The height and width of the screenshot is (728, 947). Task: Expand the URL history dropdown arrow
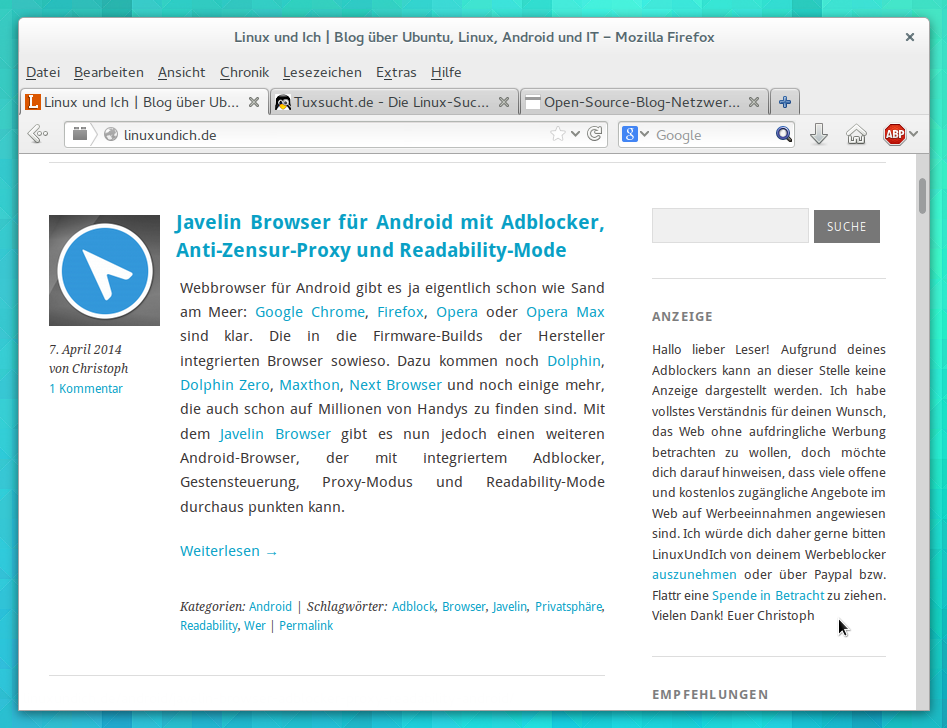[576, 134]
